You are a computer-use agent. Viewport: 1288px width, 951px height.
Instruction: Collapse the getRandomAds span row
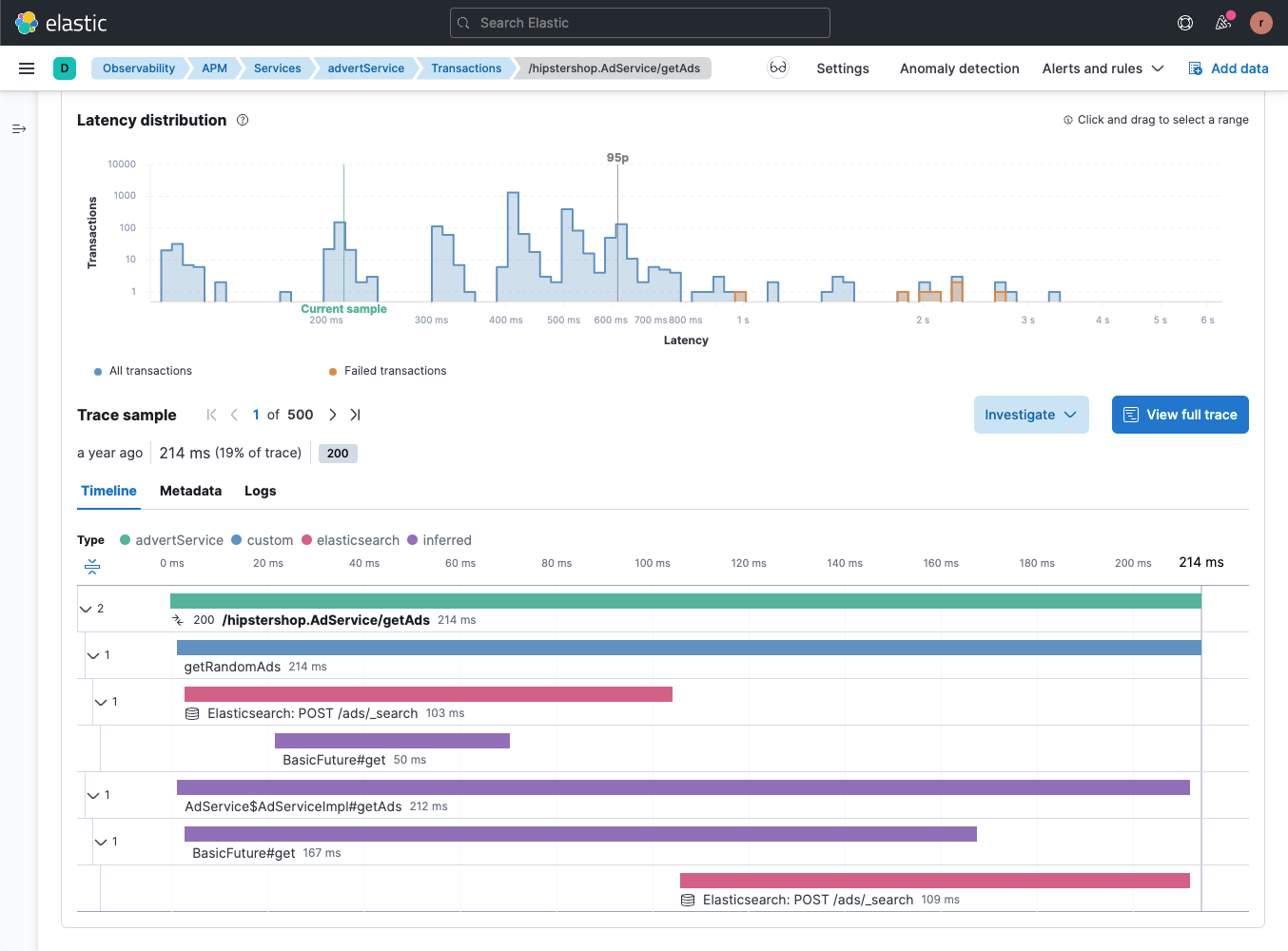(x=93, y=655)
